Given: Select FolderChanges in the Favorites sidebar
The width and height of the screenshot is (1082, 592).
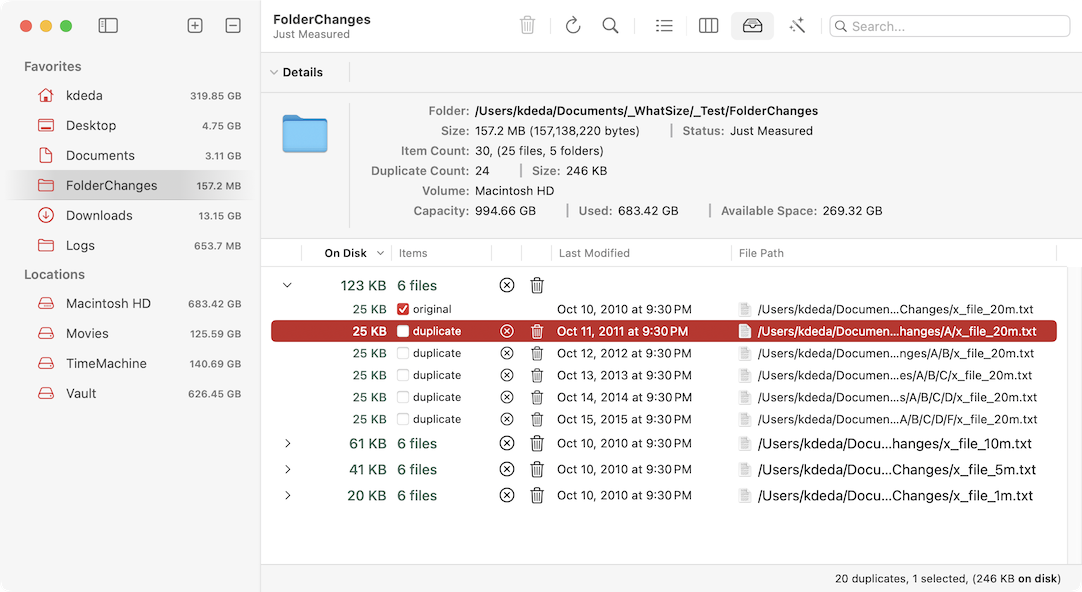Looking at the screenshot, I should click(110, 185).
